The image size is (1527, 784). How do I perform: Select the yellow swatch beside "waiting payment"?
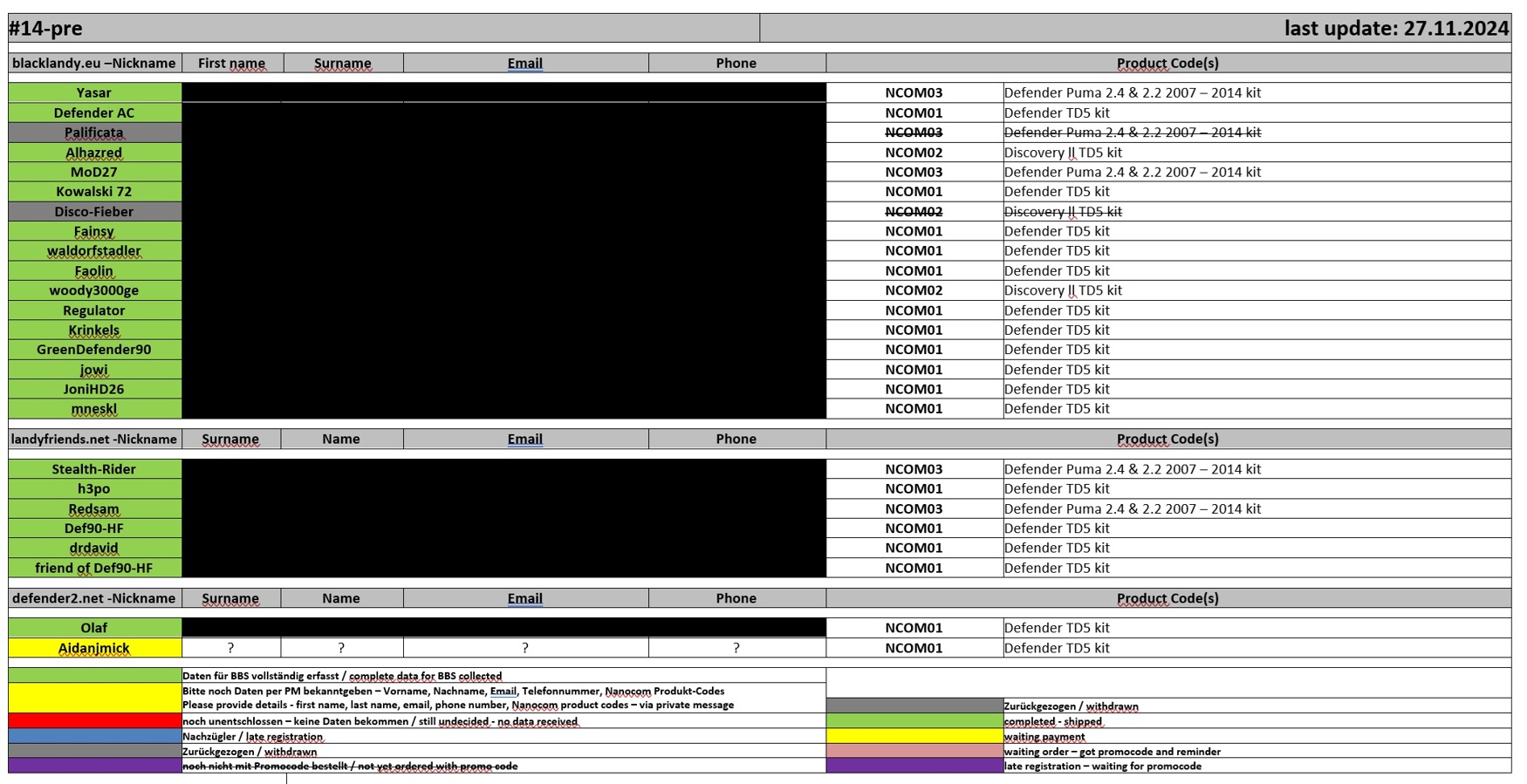pos(914,736)
